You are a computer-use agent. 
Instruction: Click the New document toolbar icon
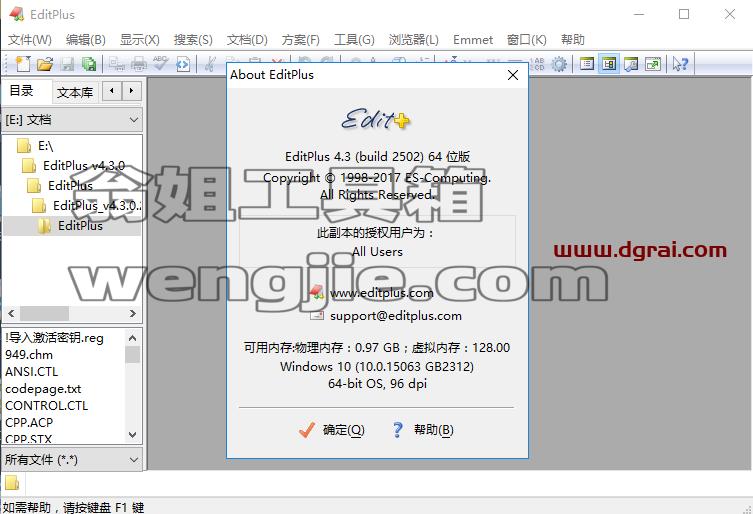point(23,64)
